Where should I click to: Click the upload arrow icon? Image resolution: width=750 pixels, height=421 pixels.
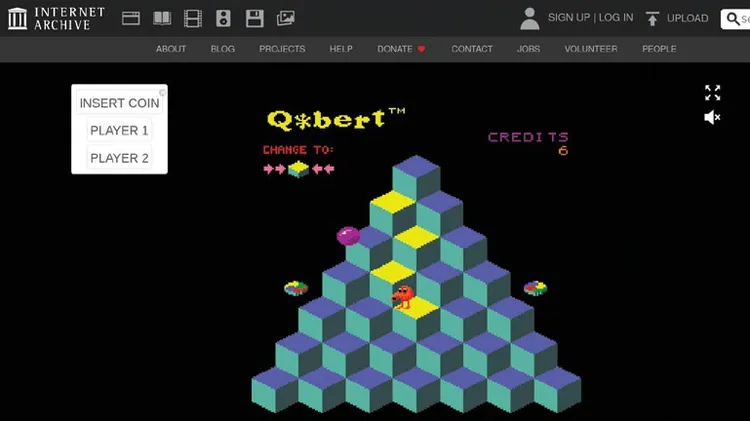(652, 19)
